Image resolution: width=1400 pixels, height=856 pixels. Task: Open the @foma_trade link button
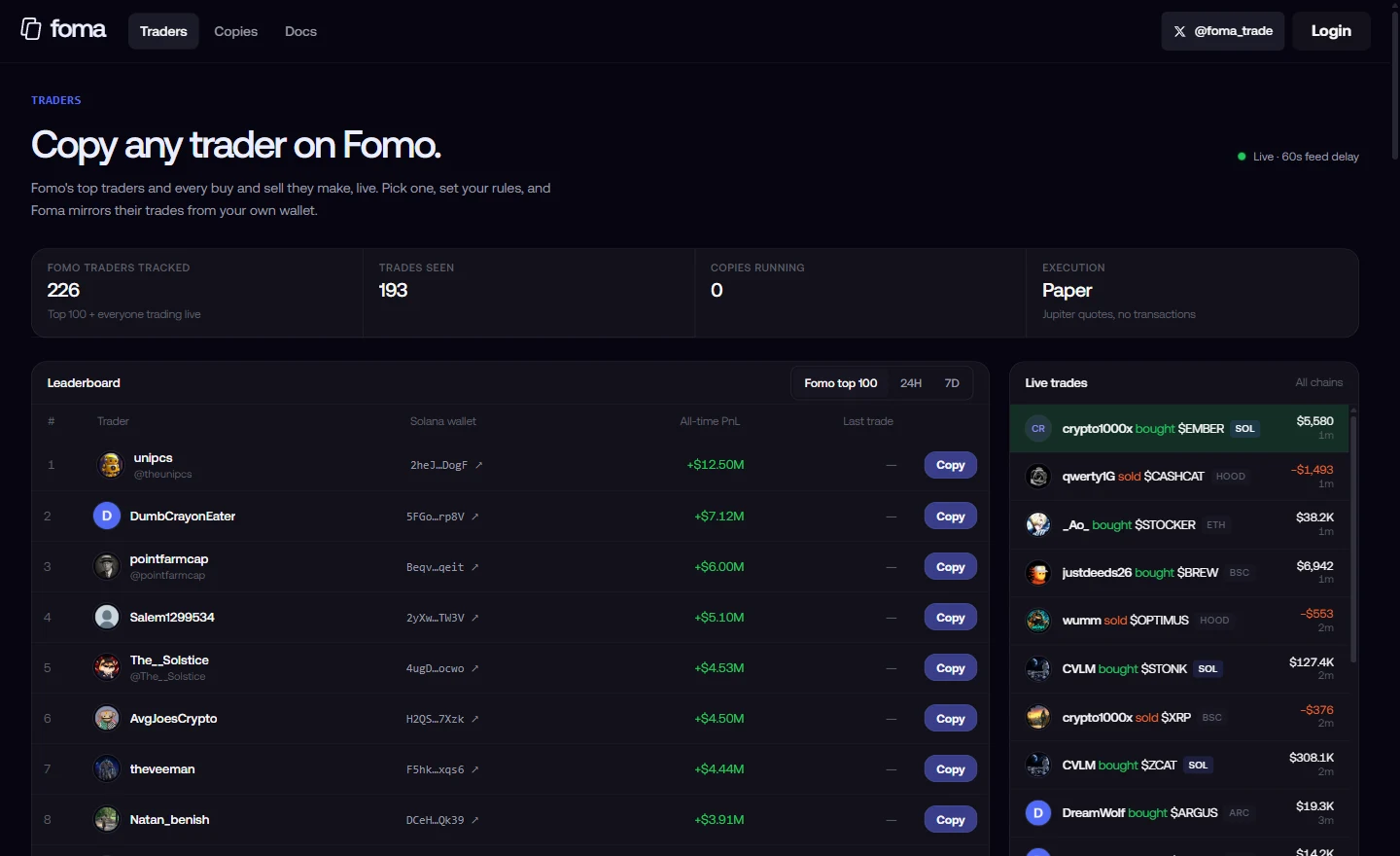(1223, 31)
